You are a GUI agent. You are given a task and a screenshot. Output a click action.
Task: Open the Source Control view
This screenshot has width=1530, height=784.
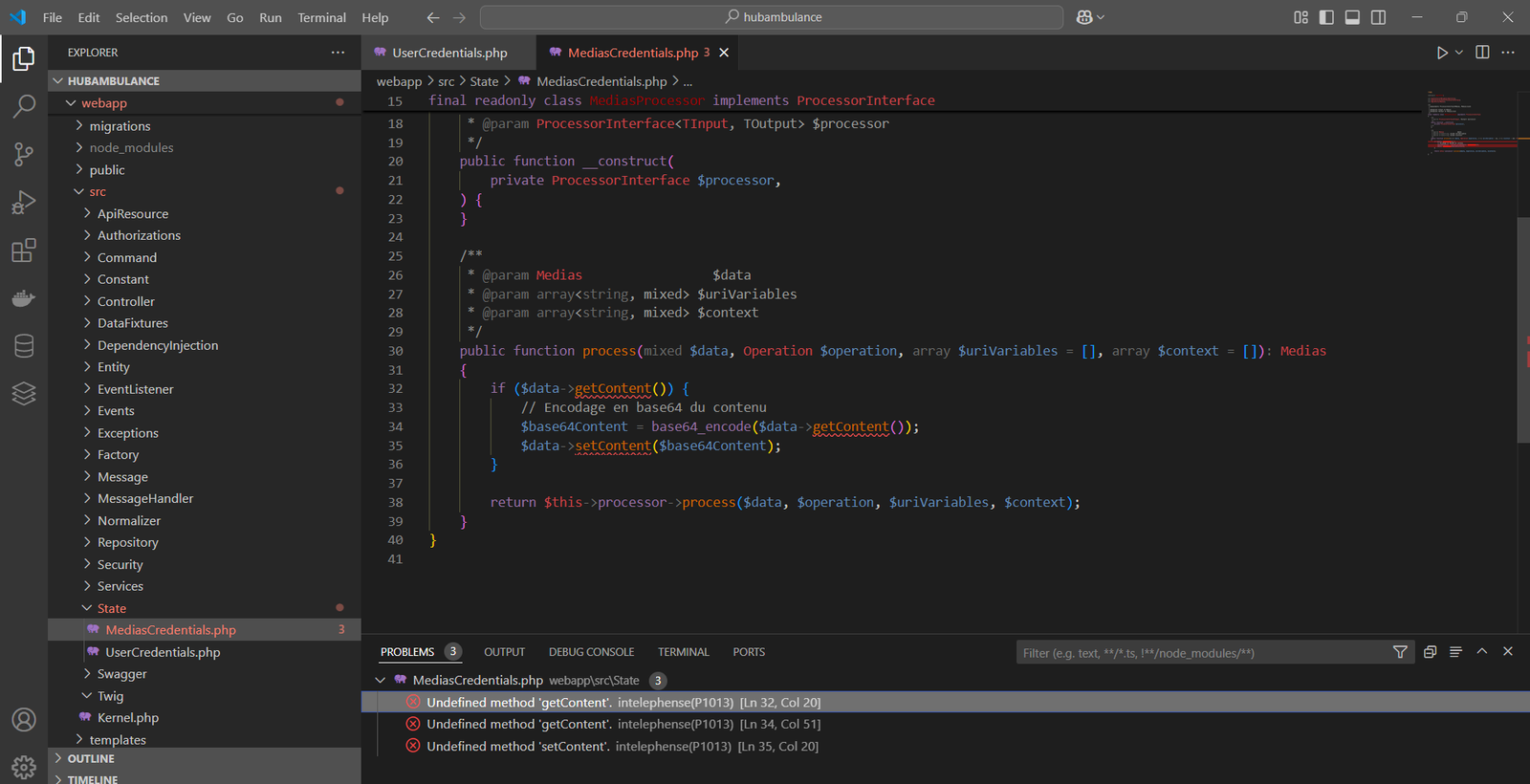point(24,154)
